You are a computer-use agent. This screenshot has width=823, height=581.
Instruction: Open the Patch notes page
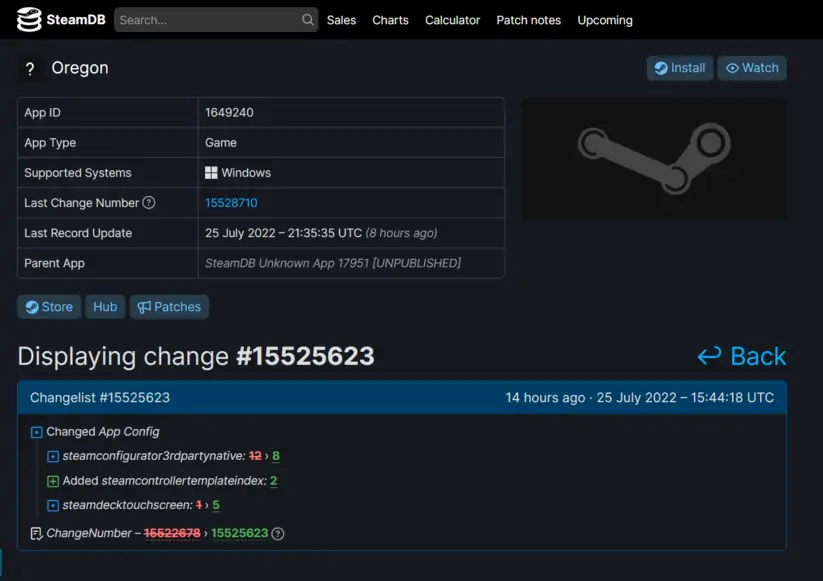tap(528, 20)
